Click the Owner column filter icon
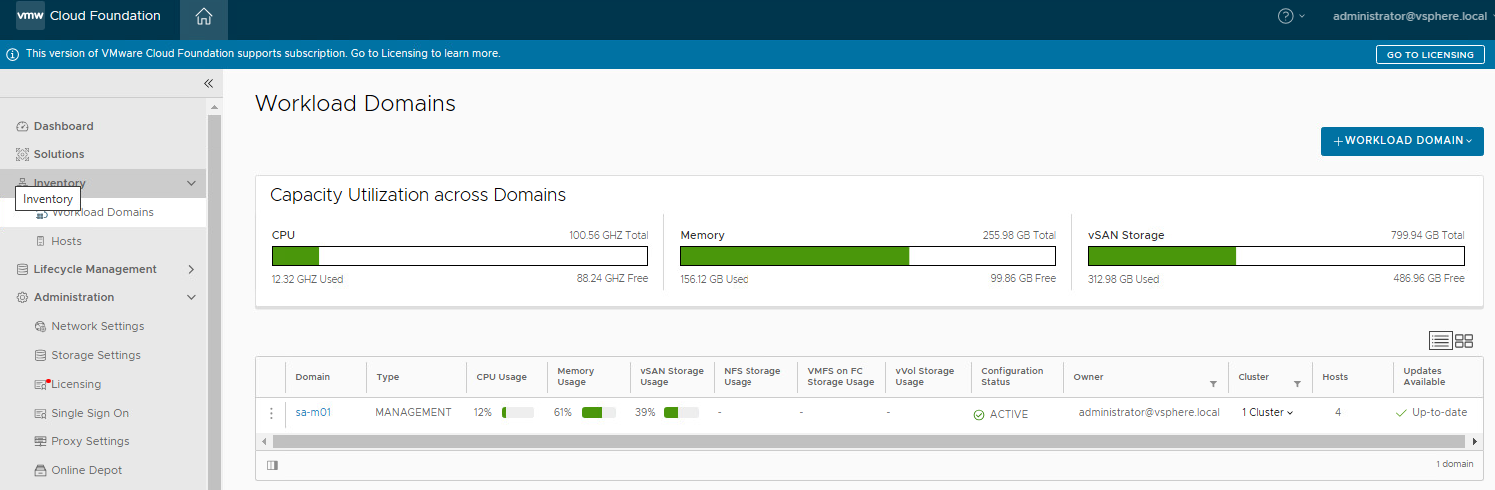This screenshot has width=1495, height=490. click(x=1213, y=384)
